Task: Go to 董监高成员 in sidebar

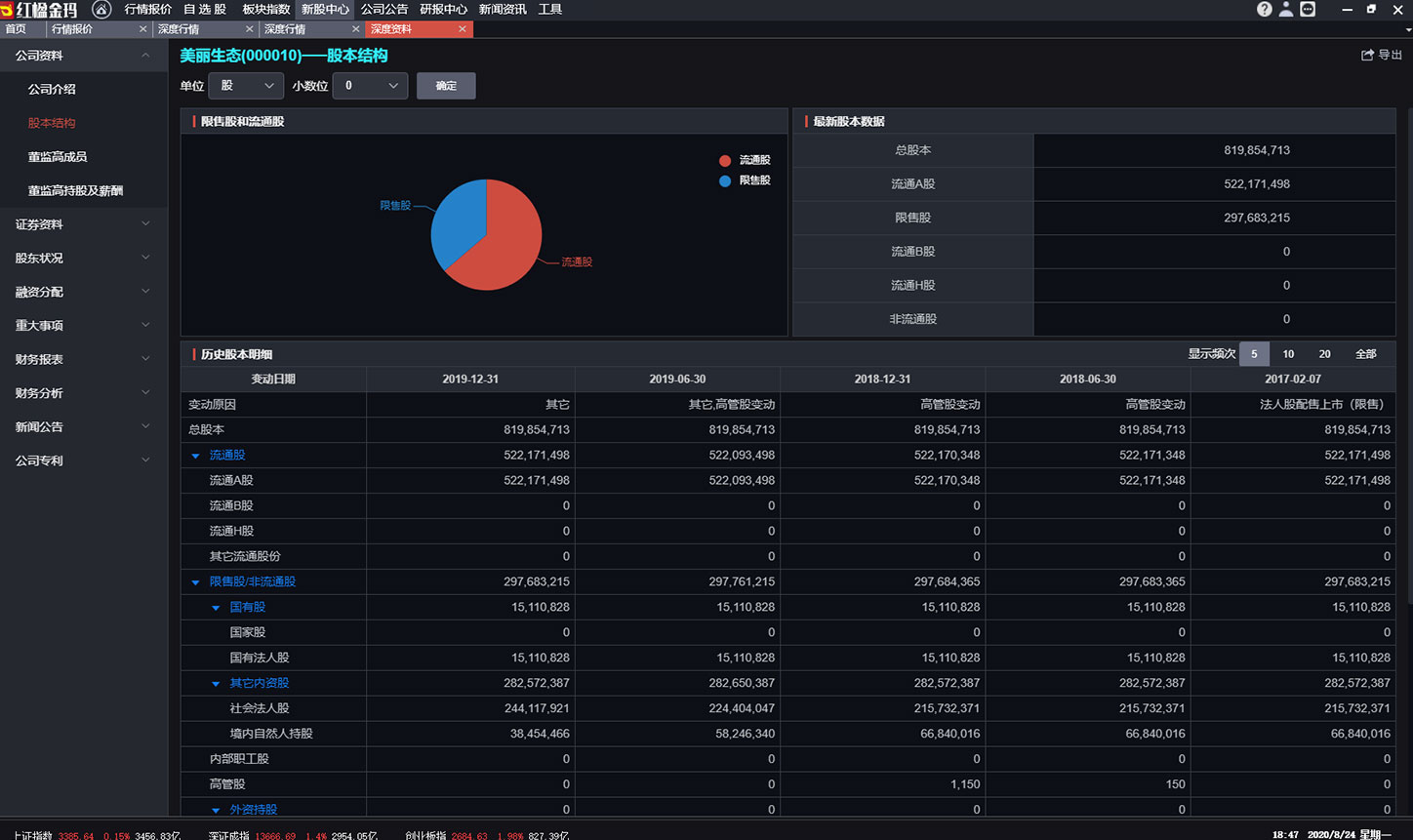Action: 58,157
